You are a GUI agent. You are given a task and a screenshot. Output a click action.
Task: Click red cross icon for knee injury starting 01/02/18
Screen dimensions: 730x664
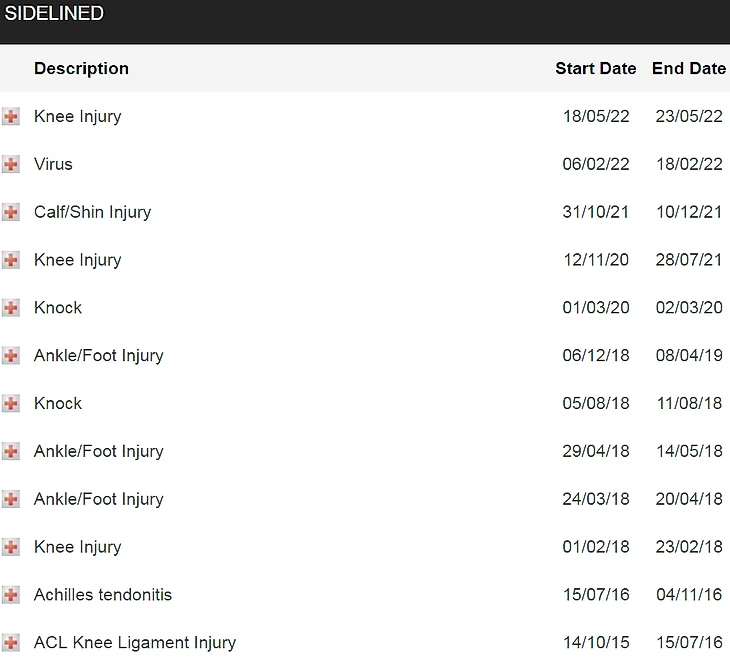coord(11,547)
